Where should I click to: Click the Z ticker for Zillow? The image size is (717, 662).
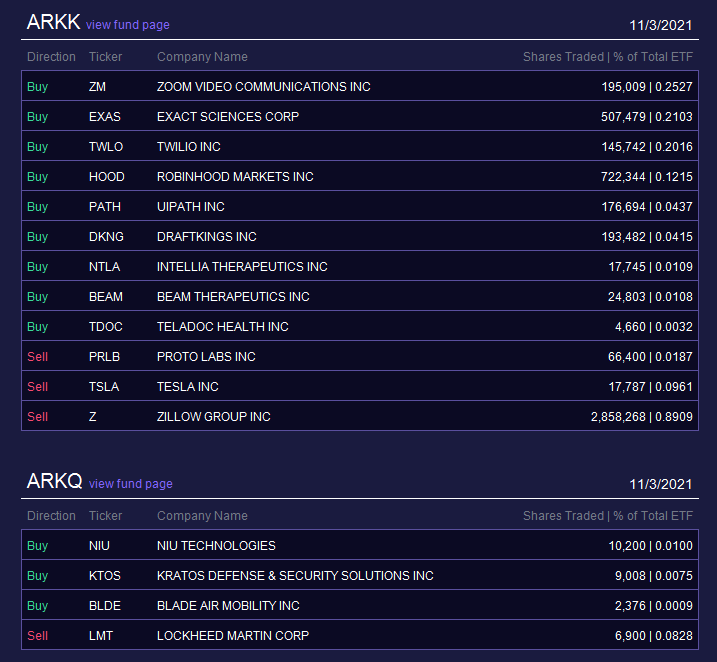coord(93,417)
